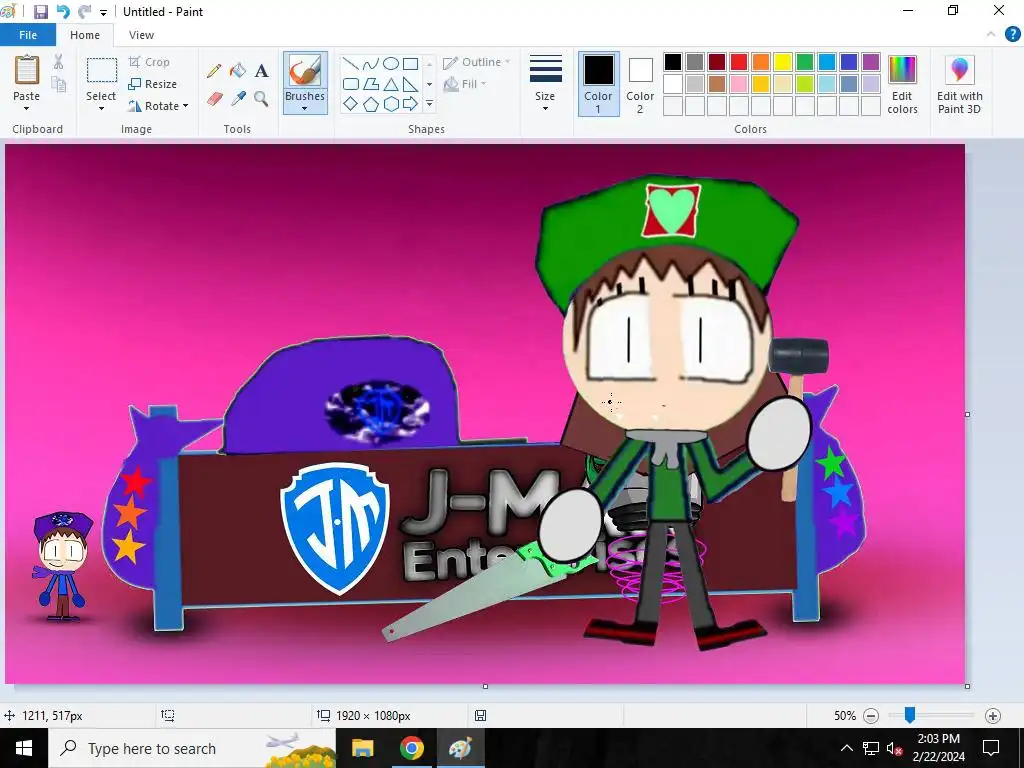Click the zoom out minus button

point(871,716)
